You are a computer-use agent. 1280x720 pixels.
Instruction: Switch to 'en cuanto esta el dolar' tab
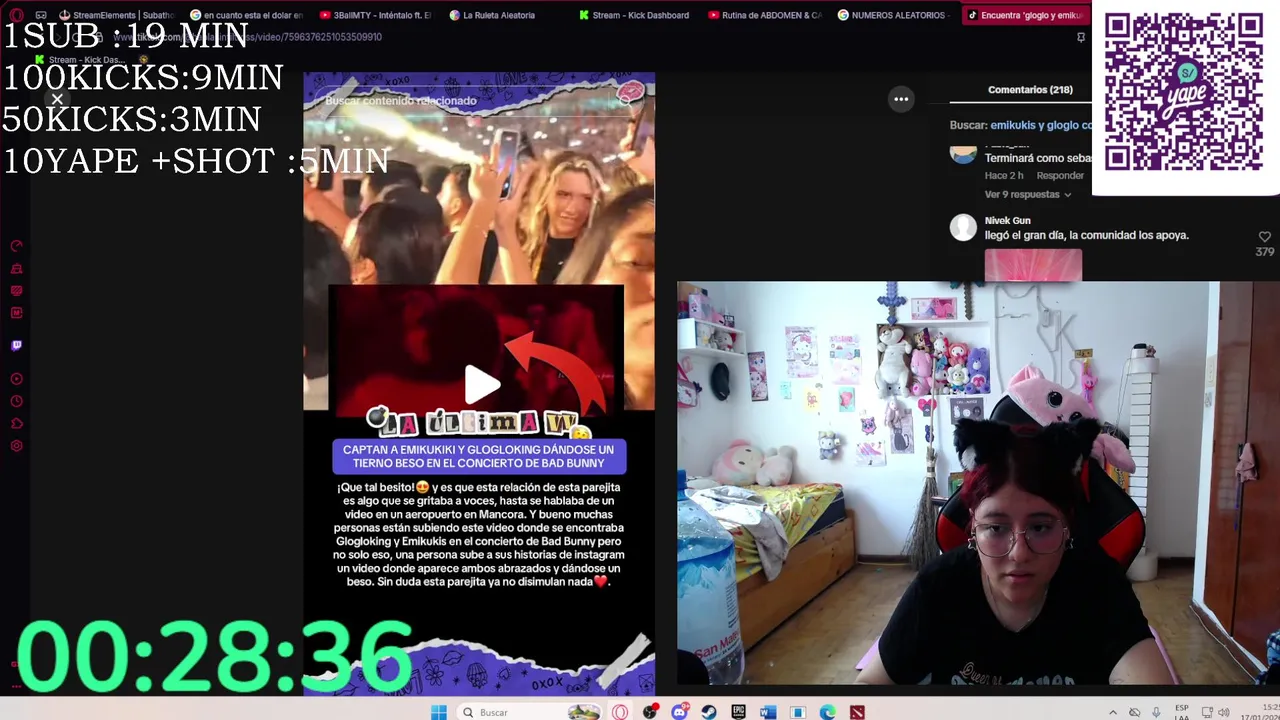[x=247, y=15]
